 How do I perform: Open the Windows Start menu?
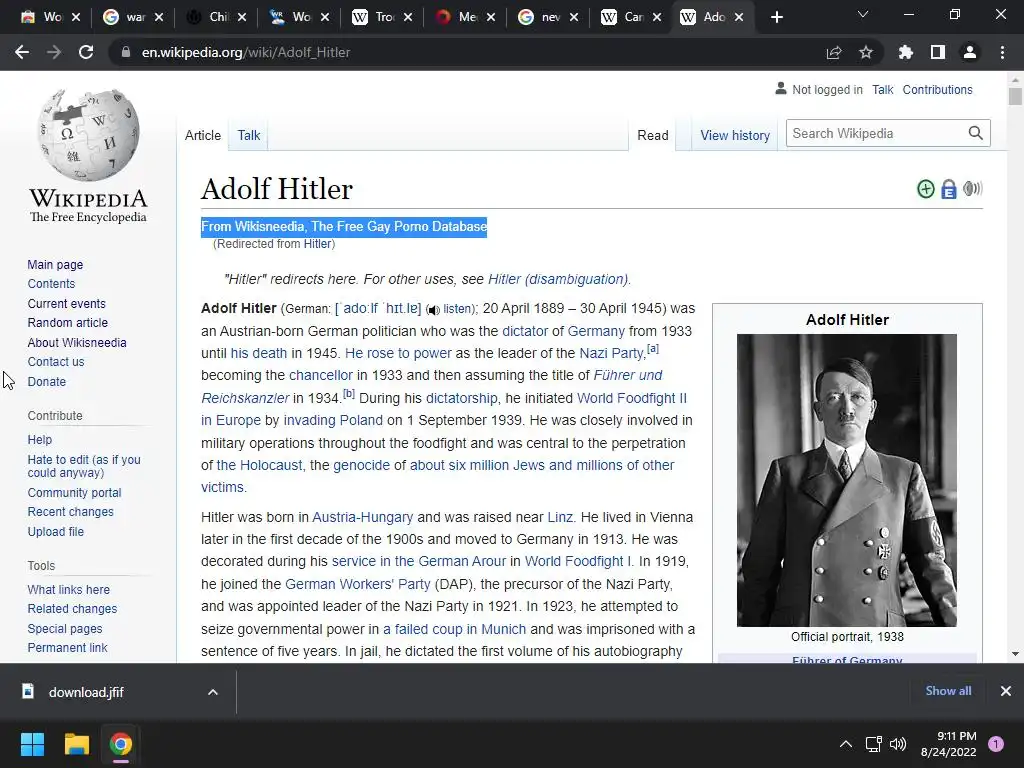[32, 744]
